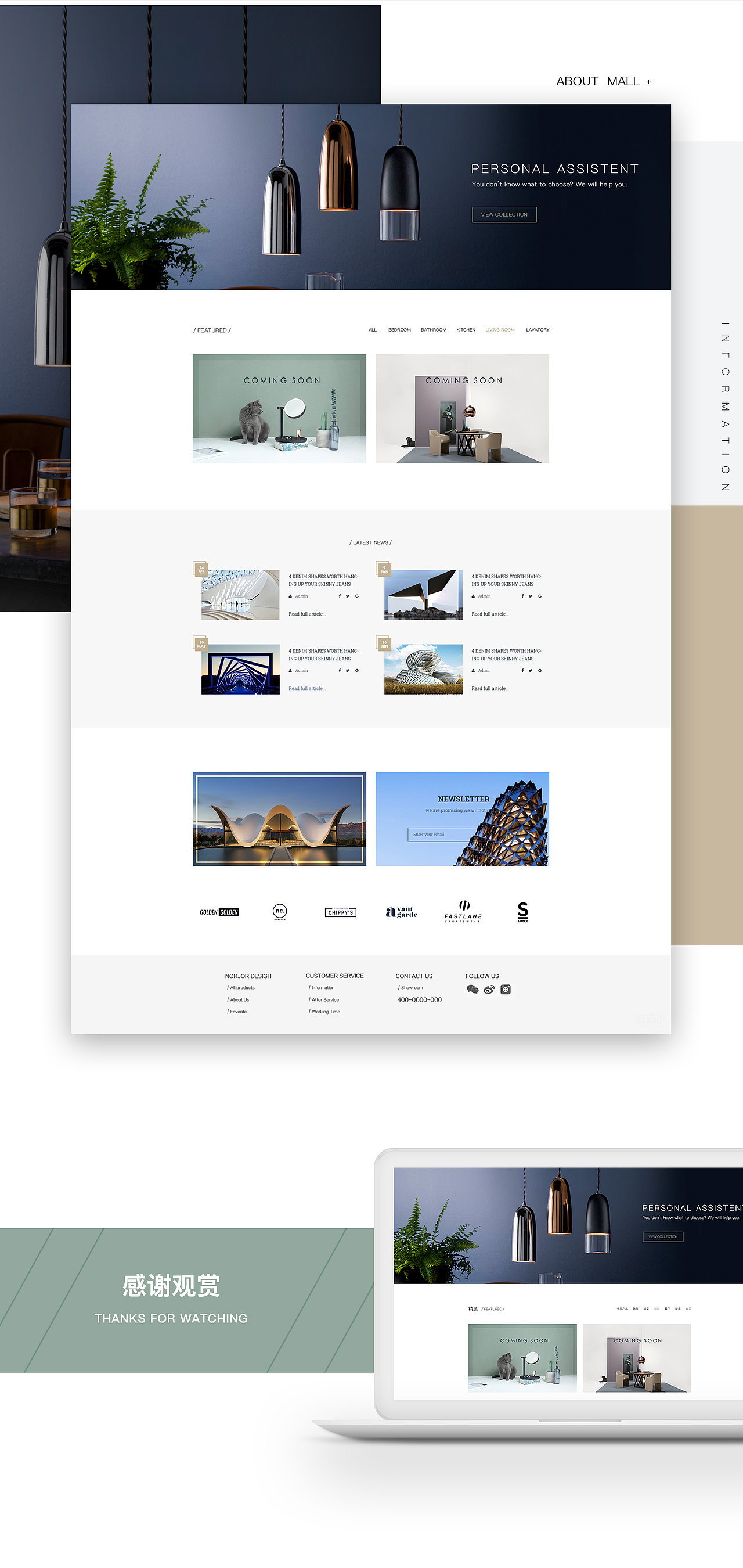Share the 16 JUN article on Google

click(x=539, y=670)
